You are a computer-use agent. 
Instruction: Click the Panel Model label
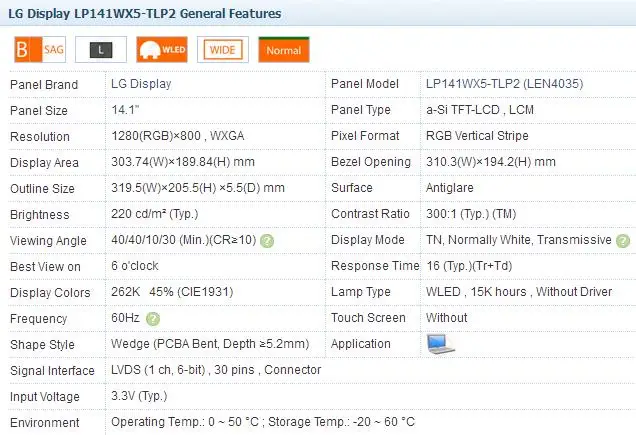[x=365, y=84]
